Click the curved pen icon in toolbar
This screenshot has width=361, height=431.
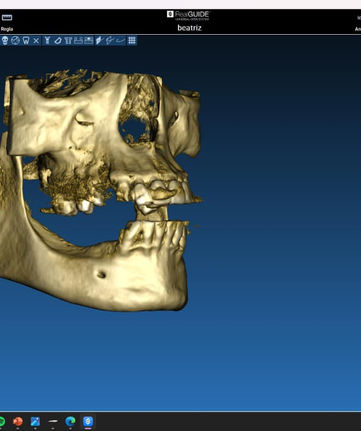click(110, 41)
